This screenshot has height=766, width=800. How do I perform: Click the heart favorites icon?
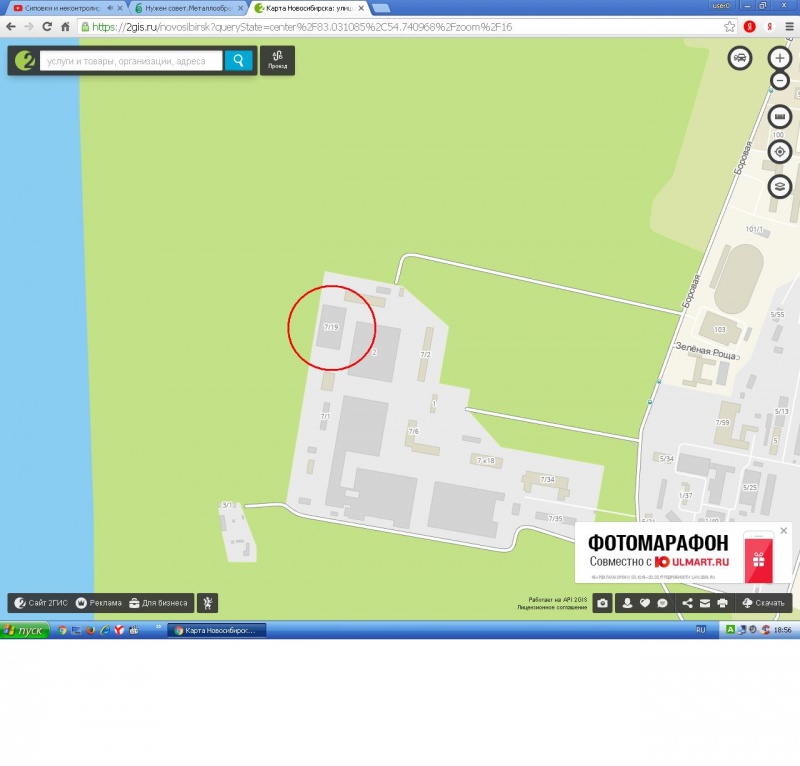(x=645, y=603)
